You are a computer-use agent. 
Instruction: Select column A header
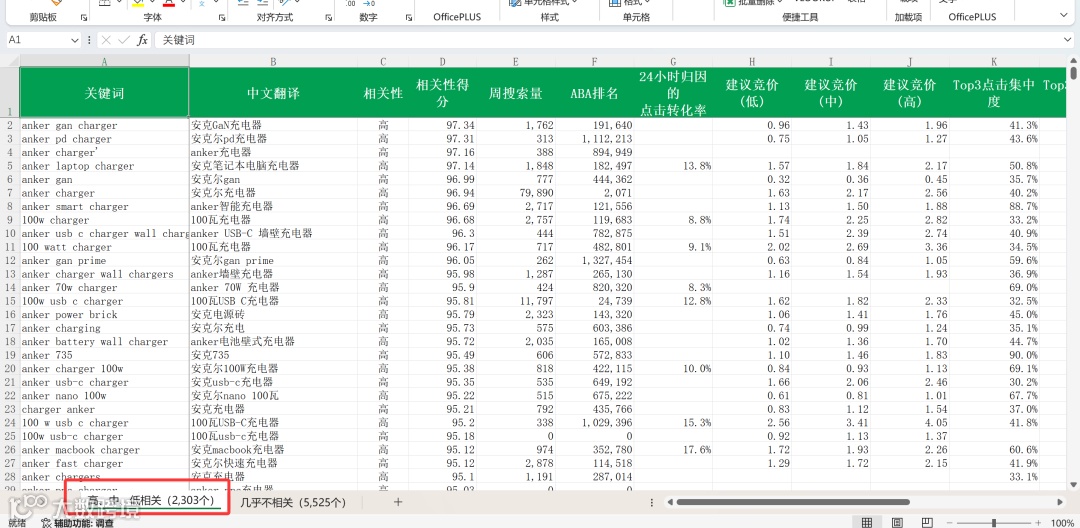104,61
